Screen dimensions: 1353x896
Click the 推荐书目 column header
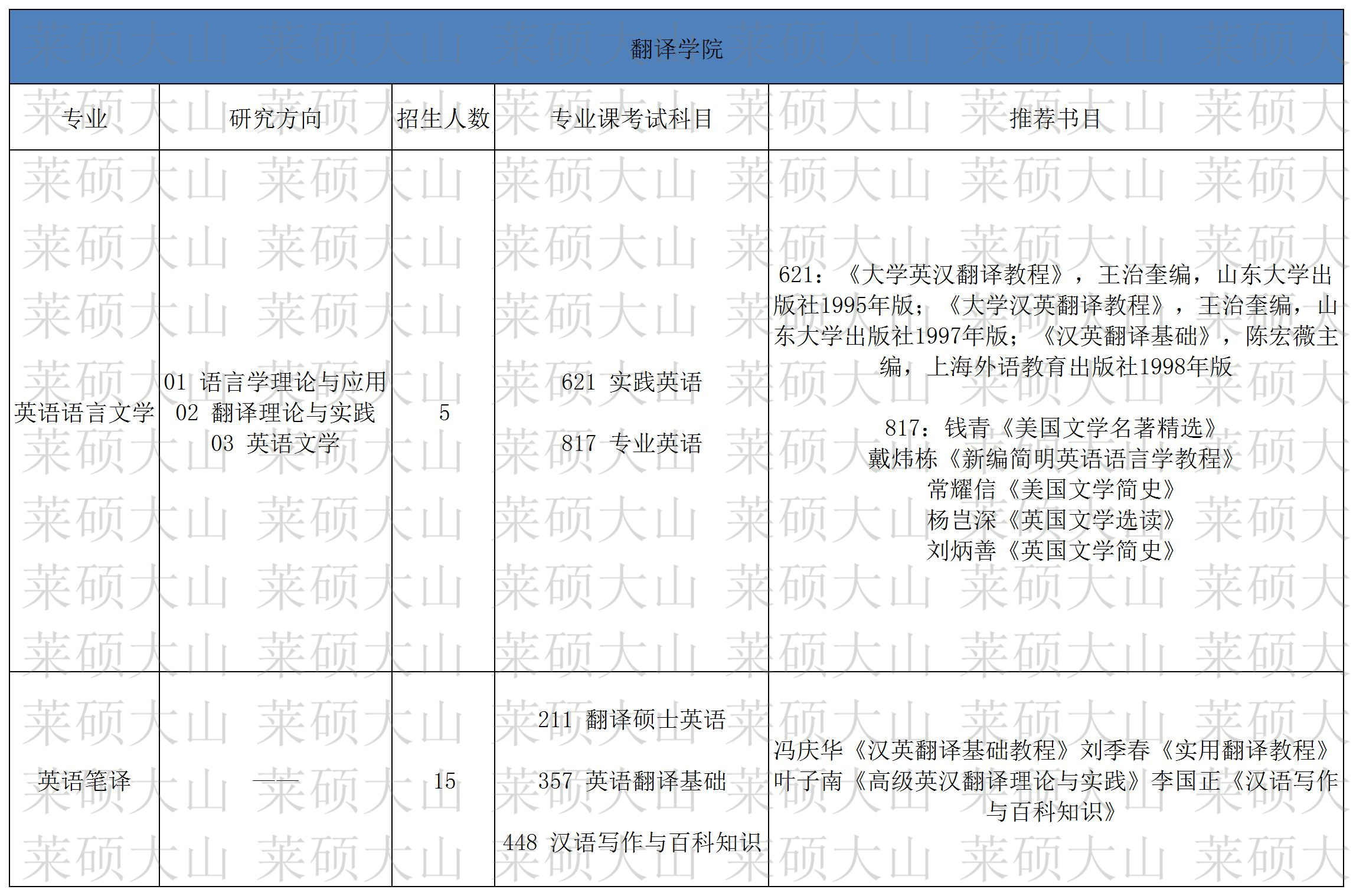coord(1055,119)
